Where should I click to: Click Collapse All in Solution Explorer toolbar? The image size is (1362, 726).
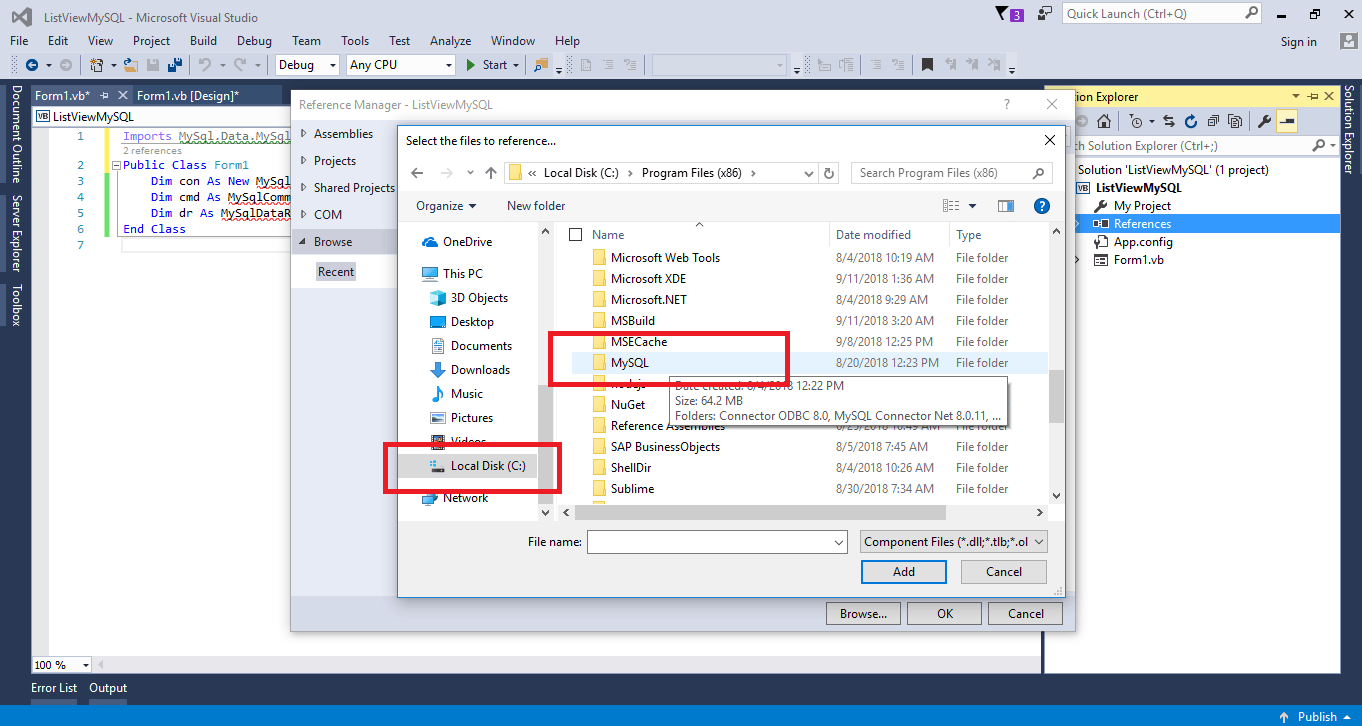click(x=1213, y=121)
